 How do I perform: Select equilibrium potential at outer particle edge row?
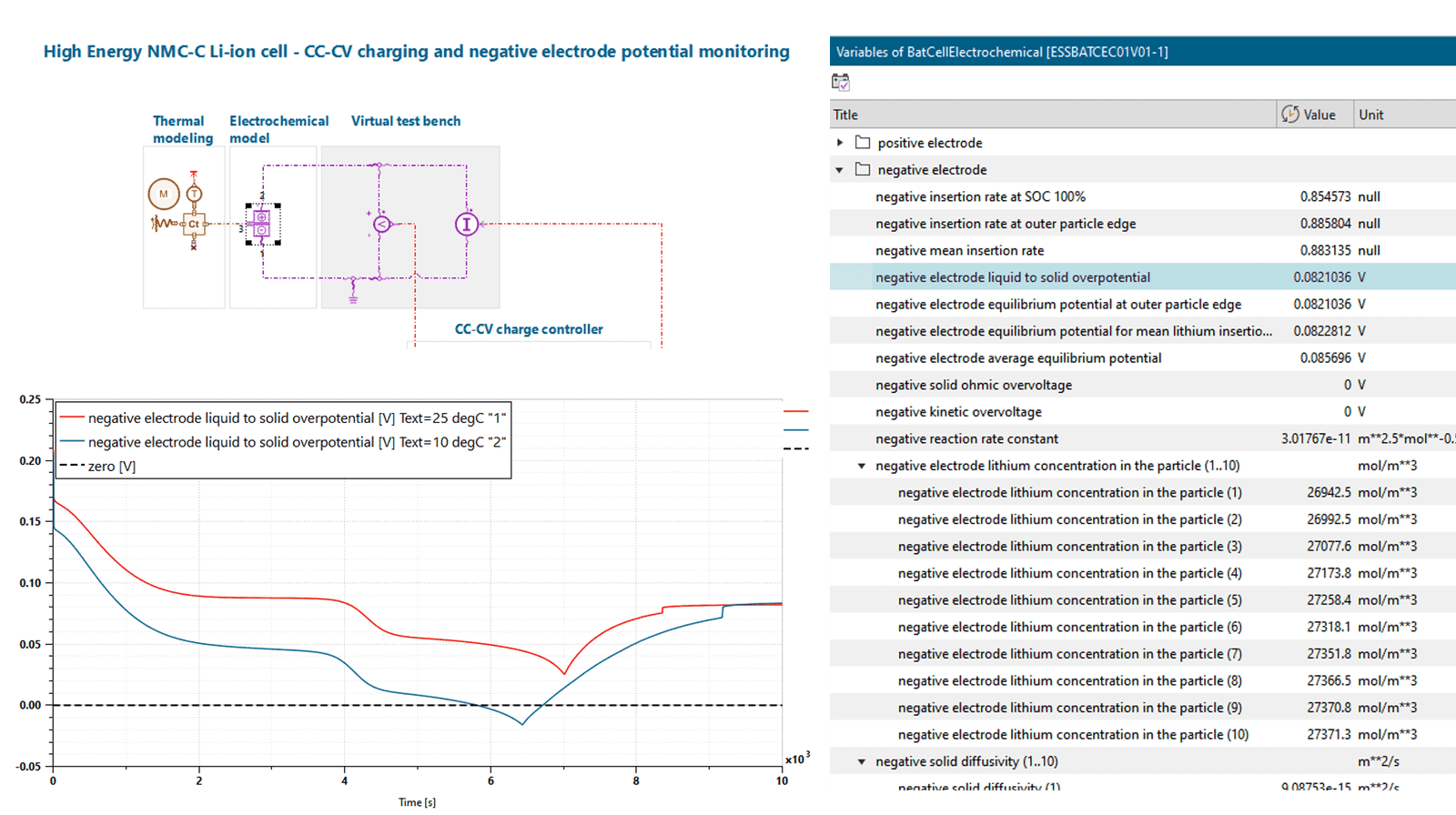(x=1143, y=304)
